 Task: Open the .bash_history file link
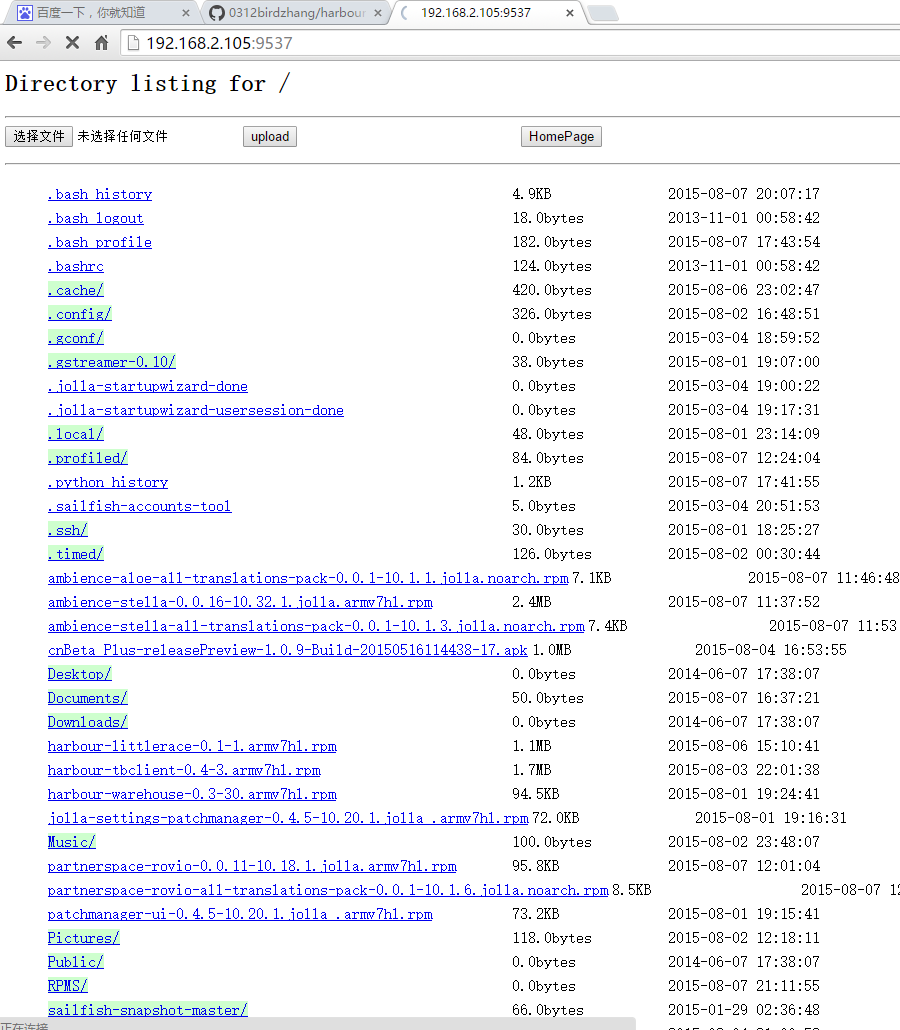click(x=100, y=194)
